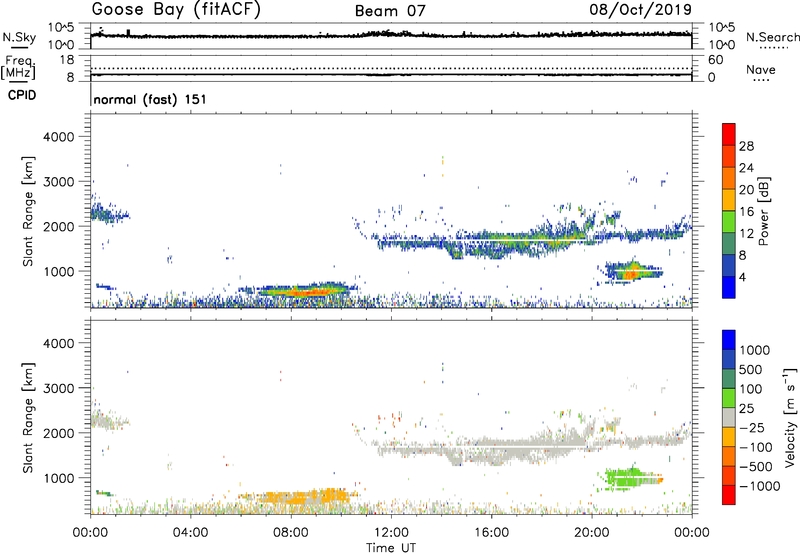Click the 'normal (fast) 151' mode text
The image size is (800, 554).
[x=150, y=99]
